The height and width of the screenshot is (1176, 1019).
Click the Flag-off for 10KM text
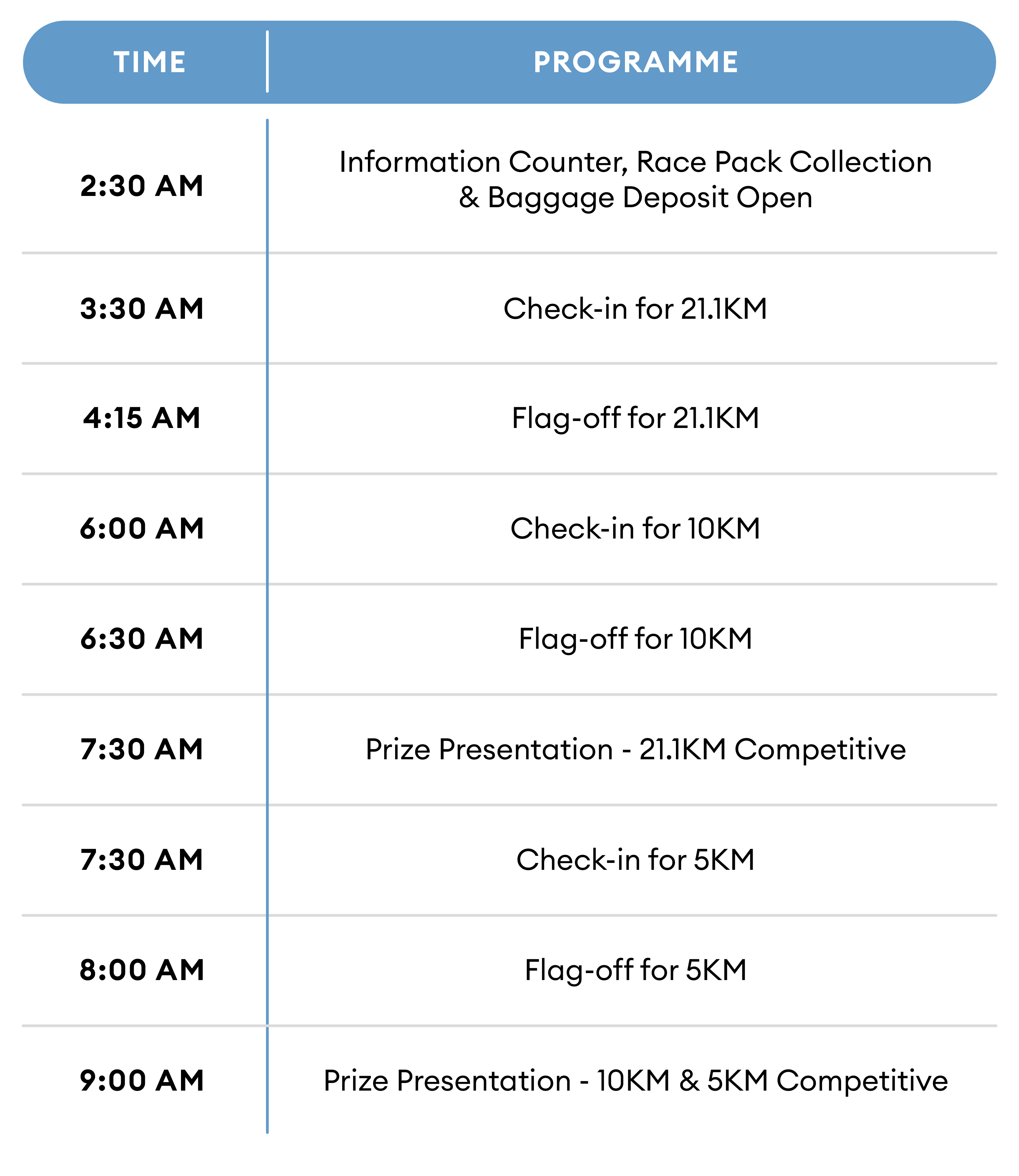635,639
